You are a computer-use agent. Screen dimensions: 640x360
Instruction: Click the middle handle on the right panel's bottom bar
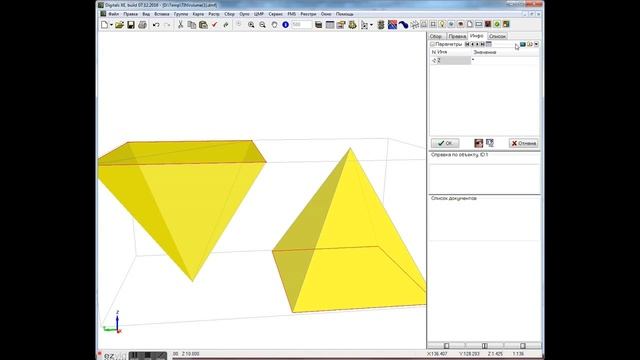484,346
